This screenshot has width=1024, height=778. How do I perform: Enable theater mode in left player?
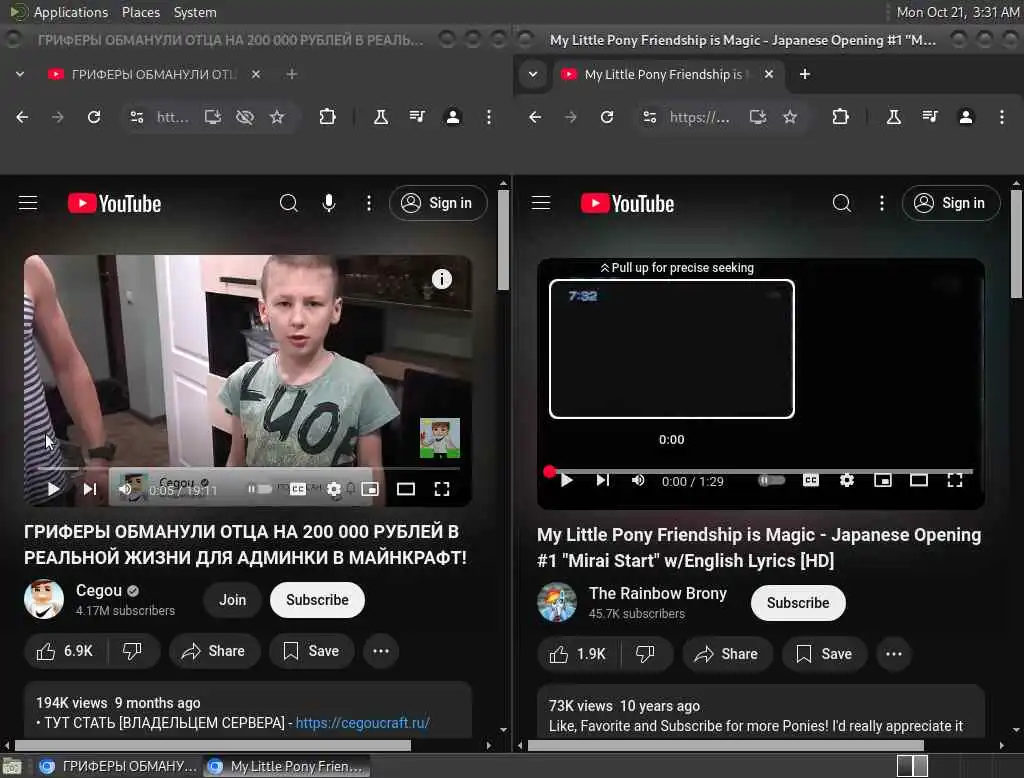tap(406, 489)
